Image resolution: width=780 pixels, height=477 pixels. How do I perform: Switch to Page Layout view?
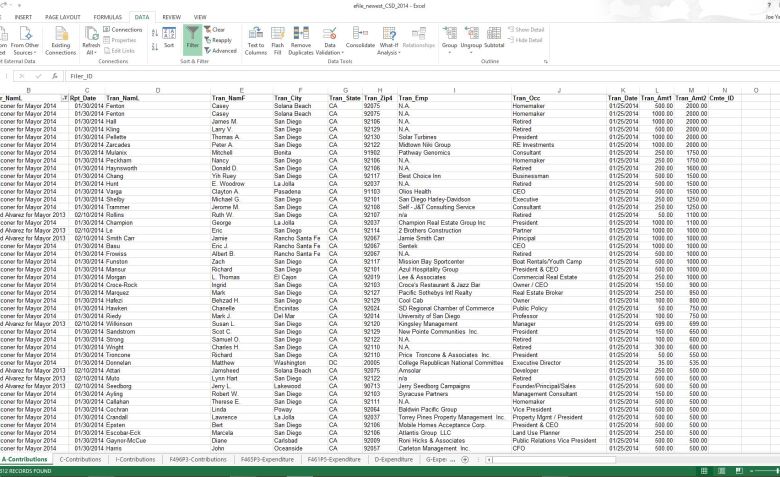click(721, 471)
